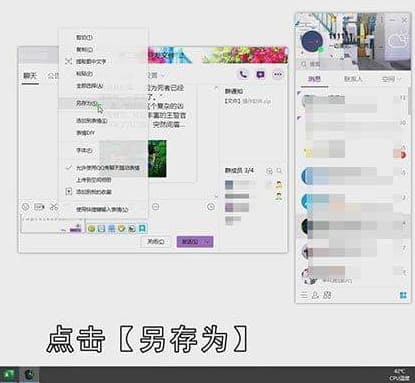Screen dimensions: 415x383
Task: Click the add member icon beside group members
Action: tap(269, 171)
